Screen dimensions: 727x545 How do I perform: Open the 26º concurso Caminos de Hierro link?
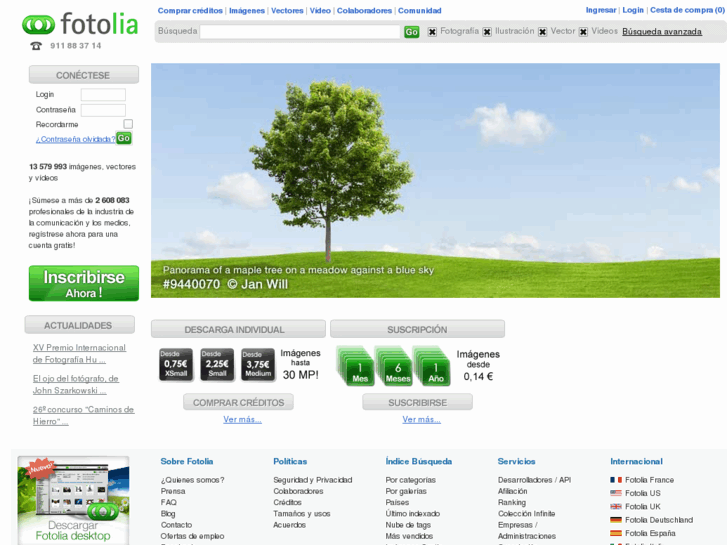click(83, 416)
